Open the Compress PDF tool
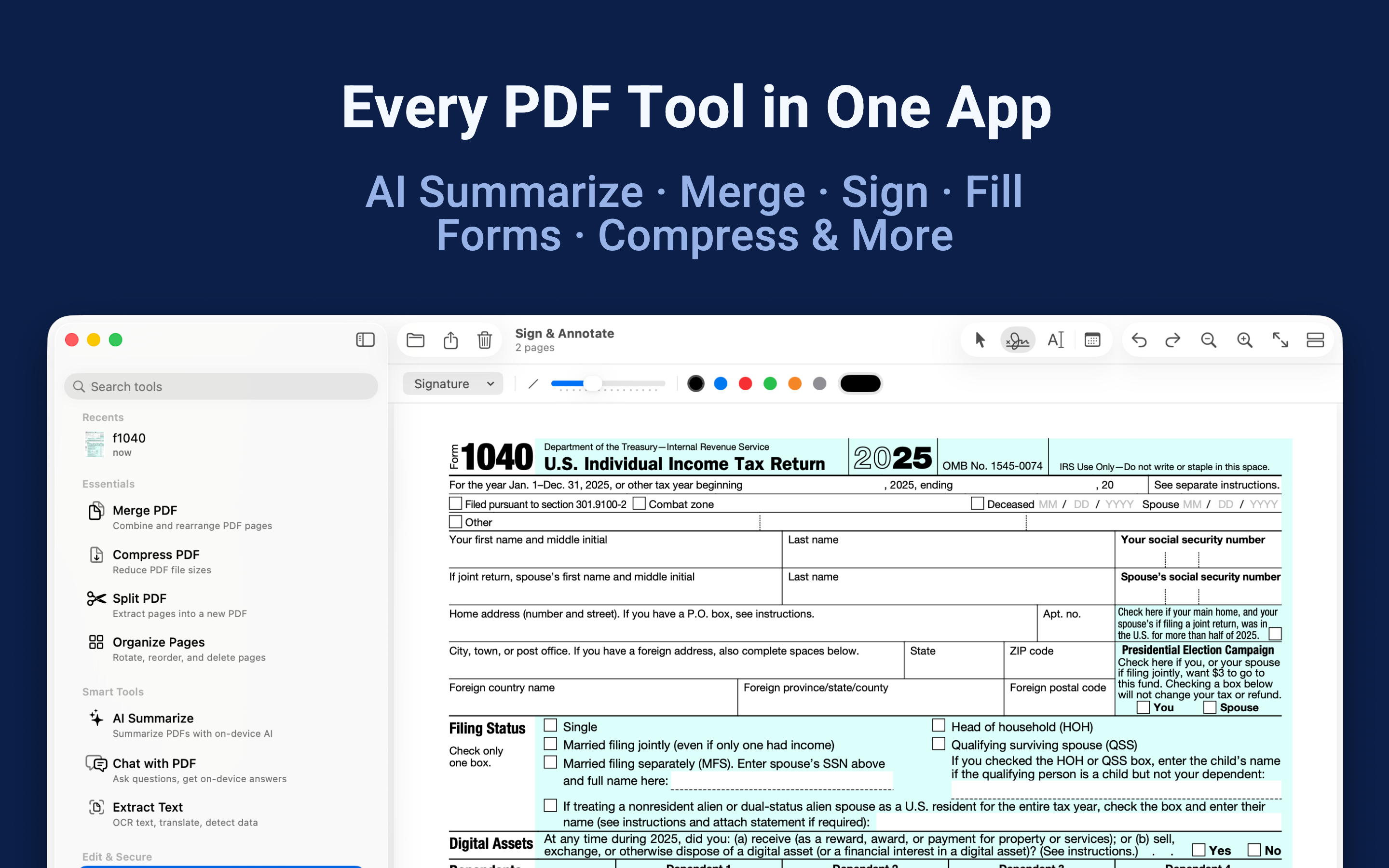Image resolution: width=1389 pixels, height=868 pixels. [221, 561]
